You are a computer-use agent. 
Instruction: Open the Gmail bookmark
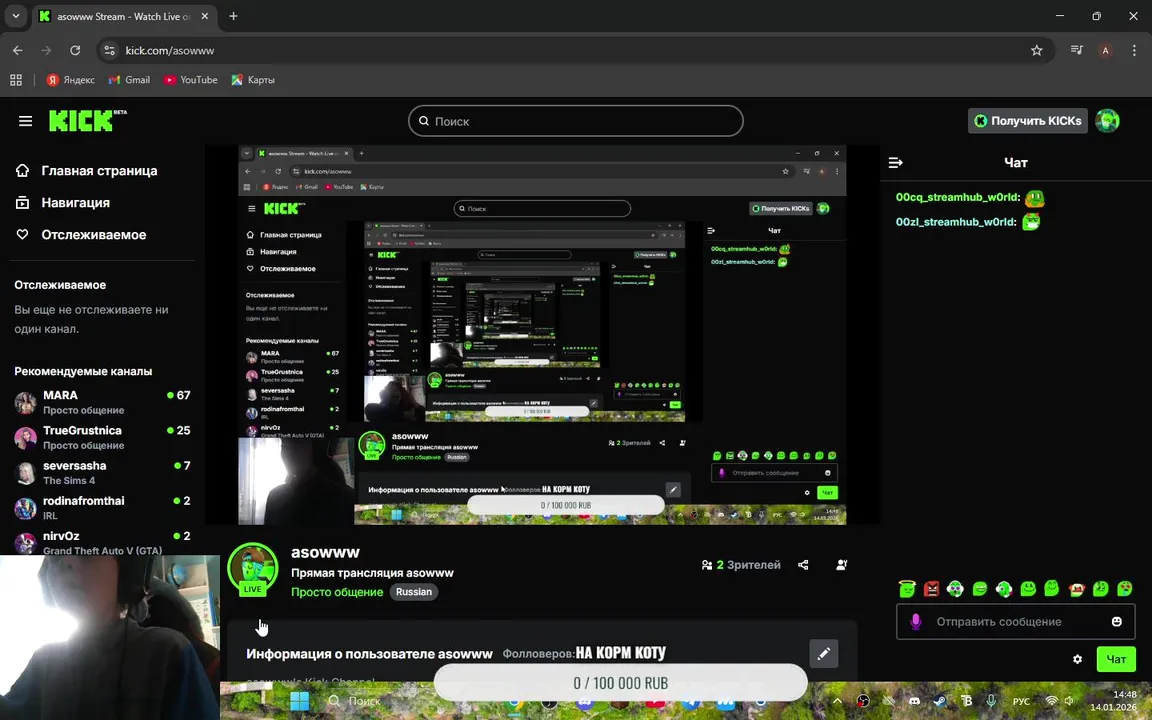(129, 80)
